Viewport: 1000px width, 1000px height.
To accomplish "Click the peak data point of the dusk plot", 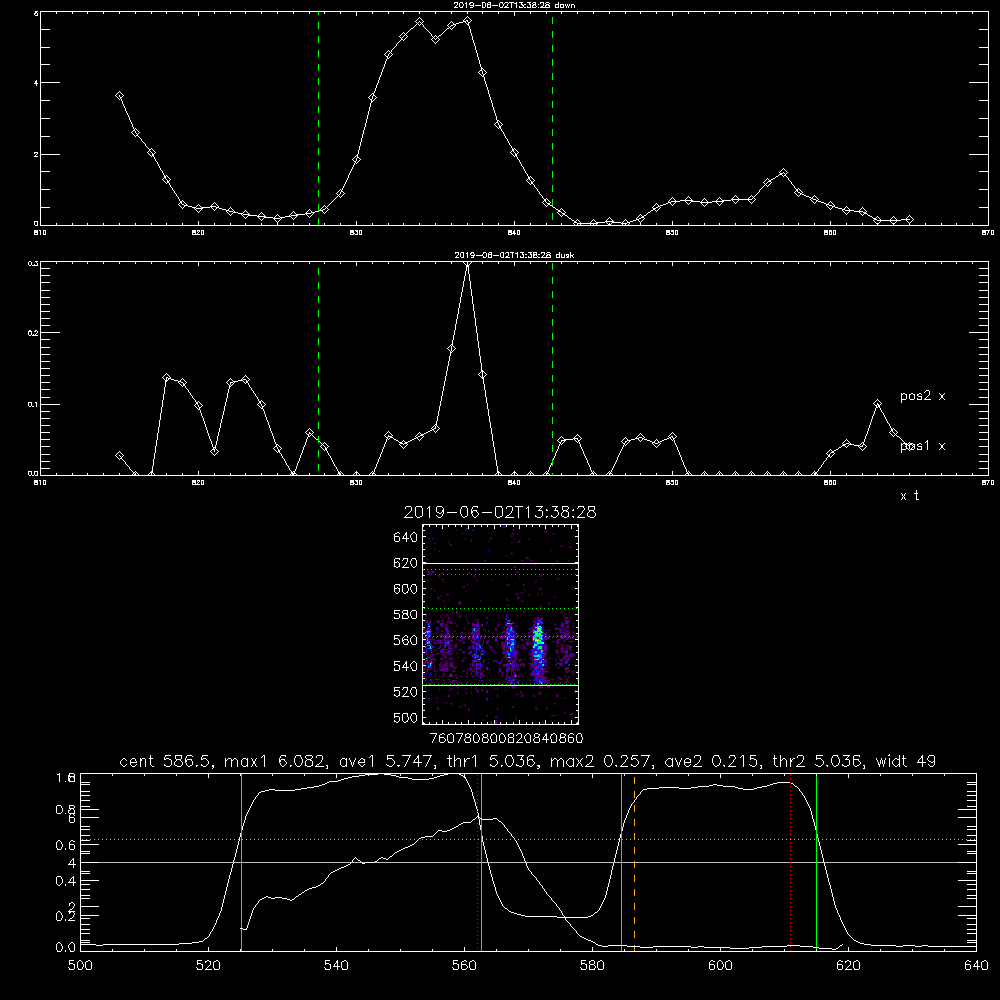I will pos(467,264).
